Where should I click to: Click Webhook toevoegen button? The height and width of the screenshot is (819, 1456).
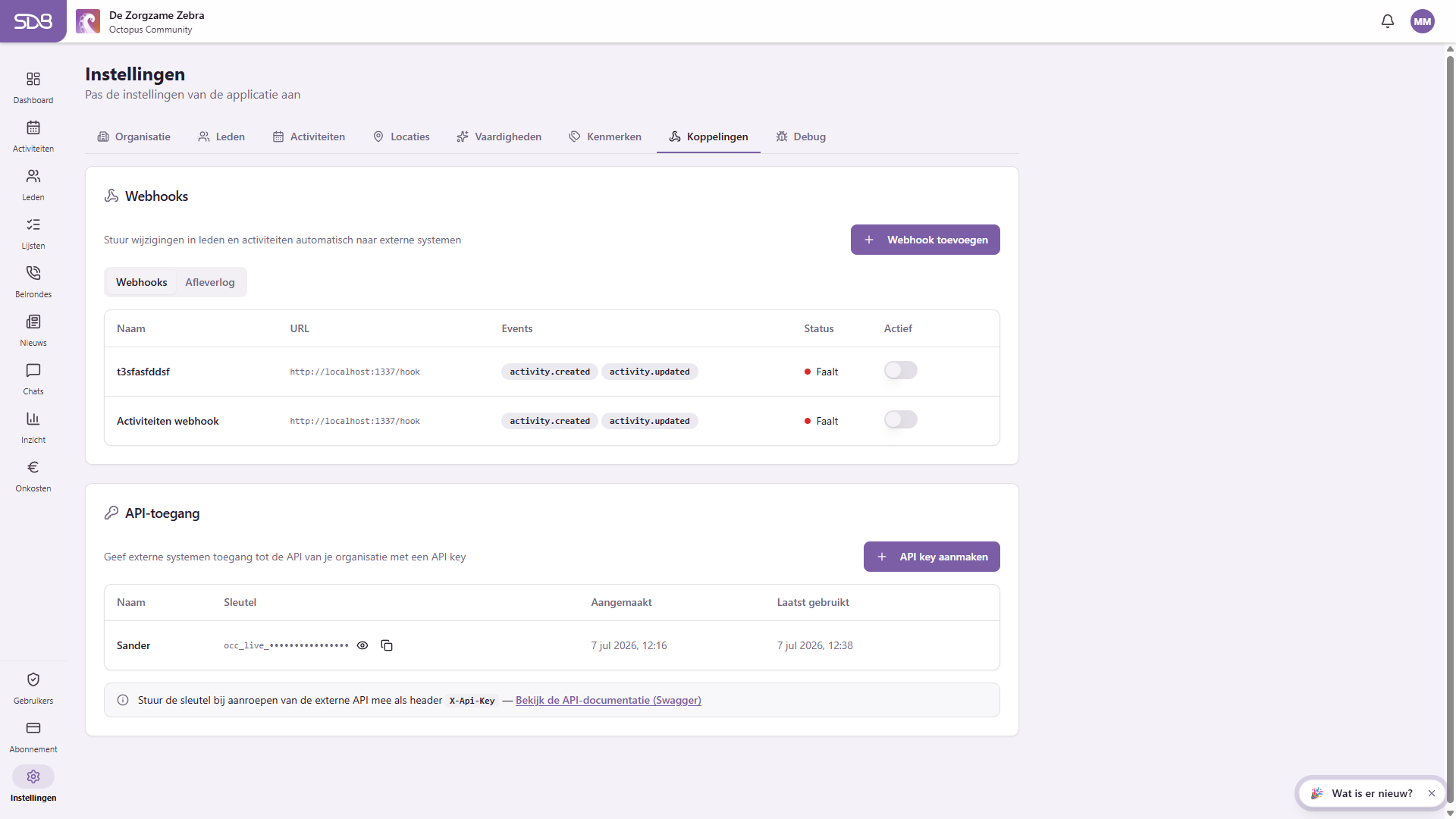point(925,240)
